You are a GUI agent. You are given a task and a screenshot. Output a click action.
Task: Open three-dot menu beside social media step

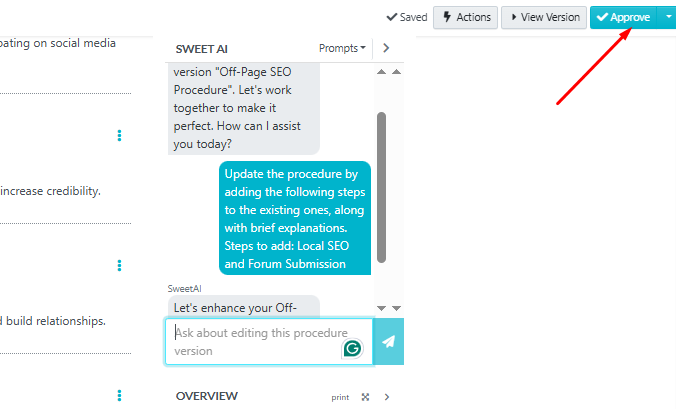(x=119, y=135)
